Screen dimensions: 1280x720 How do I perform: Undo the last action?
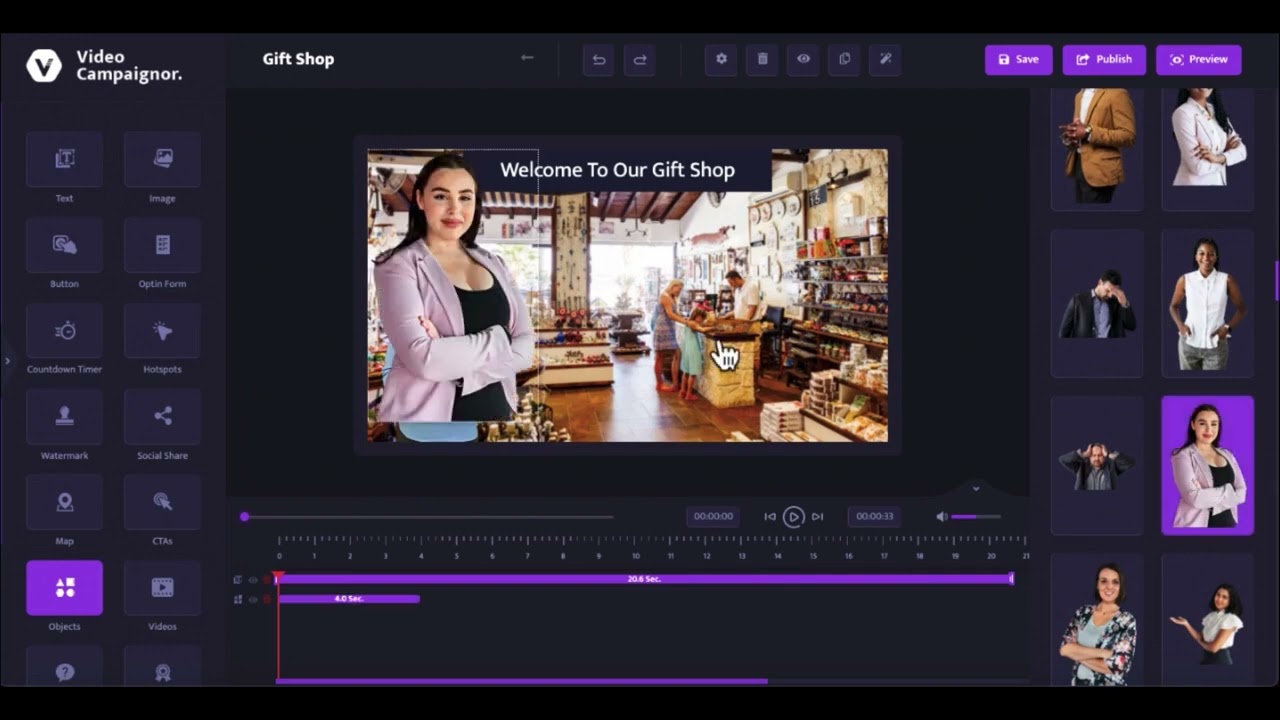(x=599, y=59)
